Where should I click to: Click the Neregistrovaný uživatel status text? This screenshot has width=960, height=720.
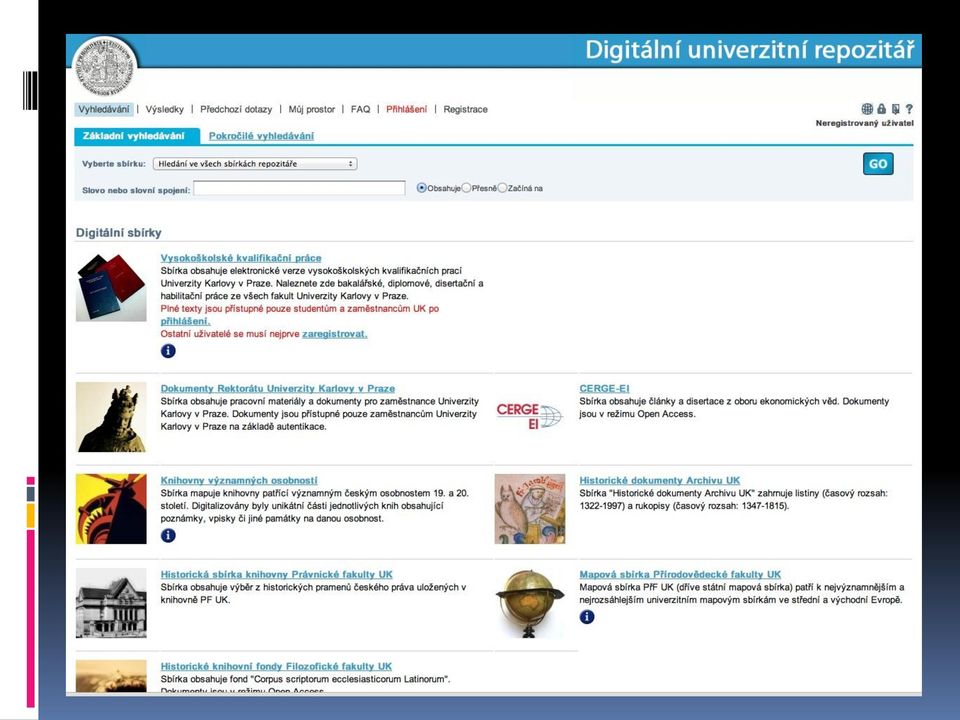pyautogui.click(x=864, y=123)
